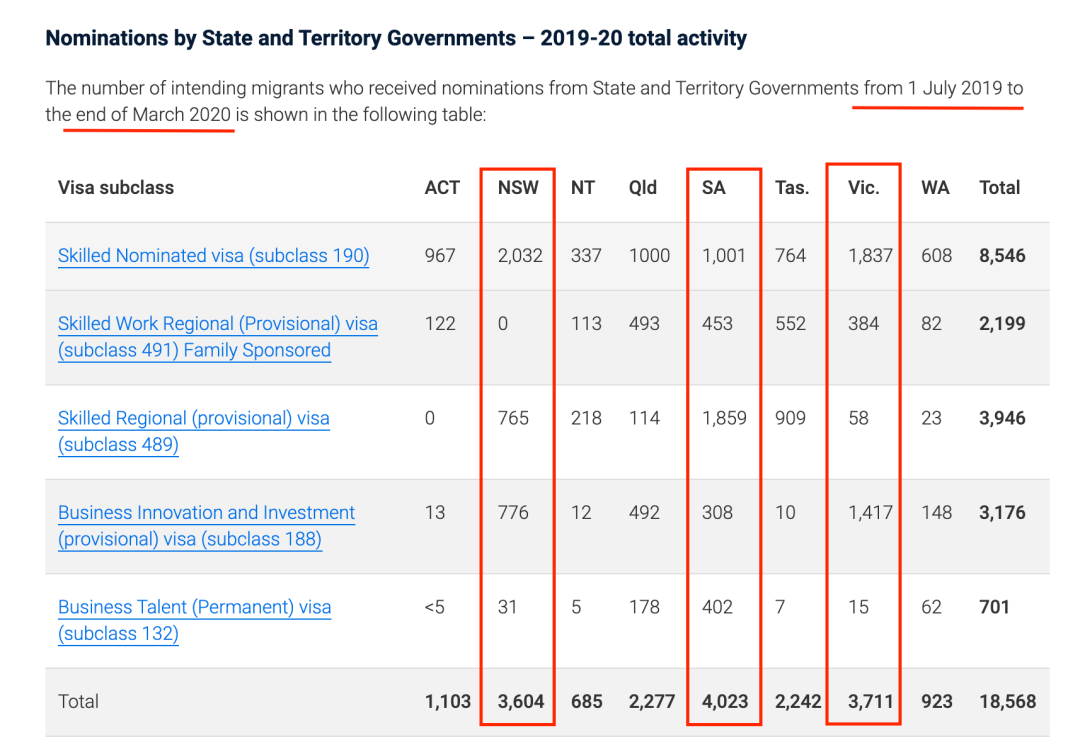This screenshot has width=1080, height=752.
Task: Select the 3,176 total for subclass 188
Action: (1002, 512)
